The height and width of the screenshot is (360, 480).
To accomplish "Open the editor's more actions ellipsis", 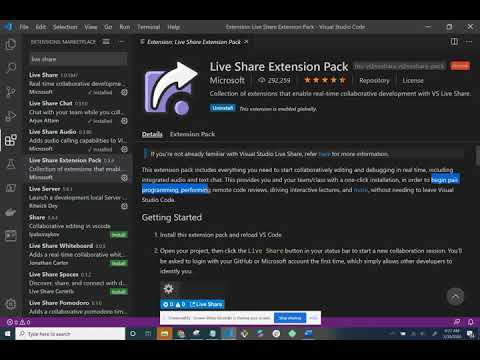I will tap(469, 42).
